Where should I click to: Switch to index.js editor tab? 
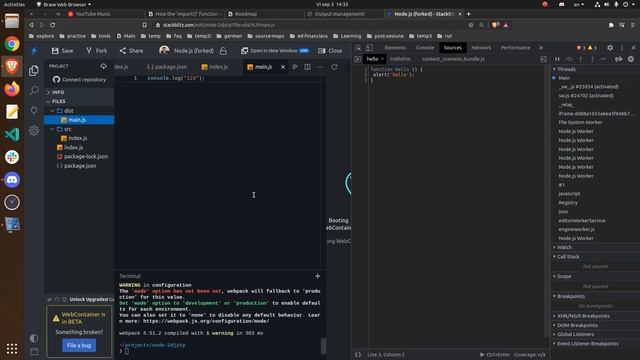pos(215,67)
